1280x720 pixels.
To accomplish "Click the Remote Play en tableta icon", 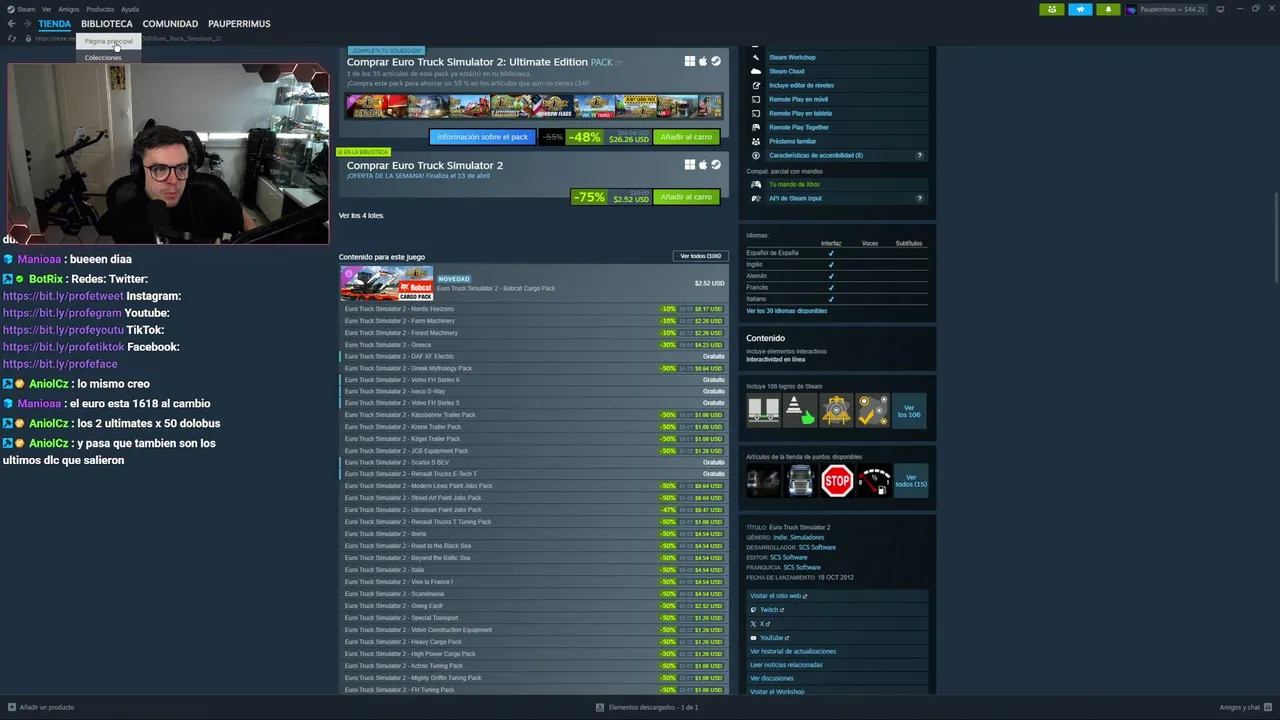I will point(756,113).
